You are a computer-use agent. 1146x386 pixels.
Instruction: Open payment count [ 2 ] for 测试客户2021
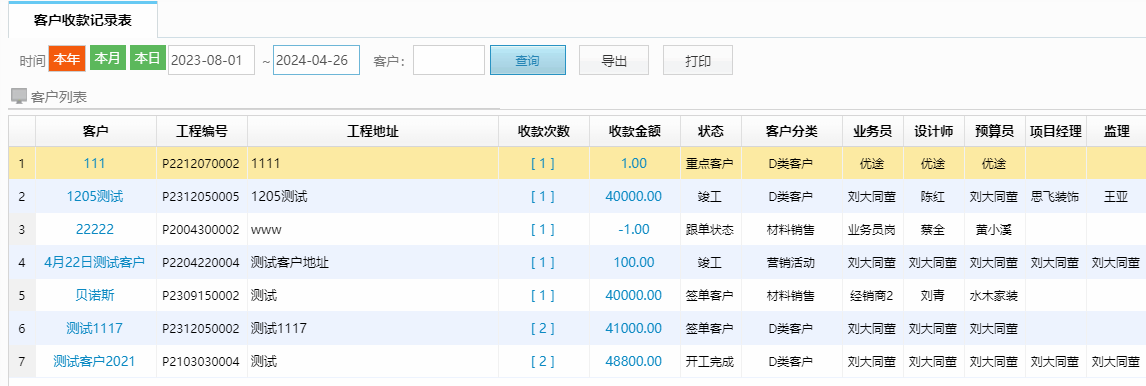(542, 361)
